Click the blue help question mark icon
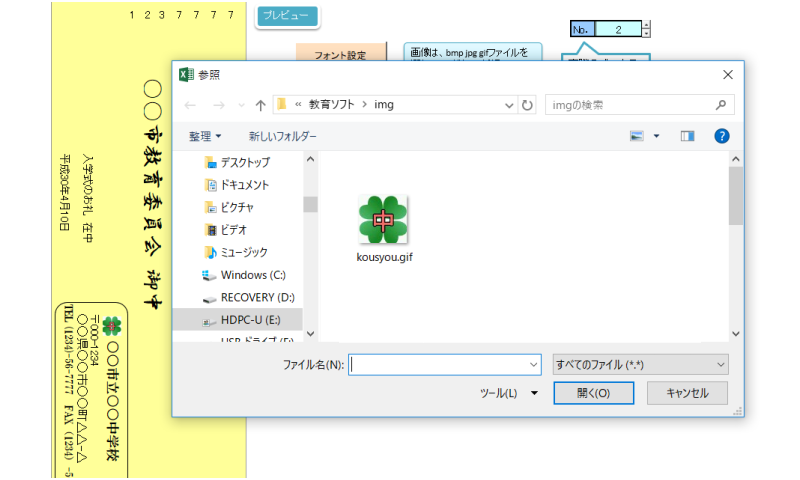The image size is (800, 480). [x=721, y=136]
